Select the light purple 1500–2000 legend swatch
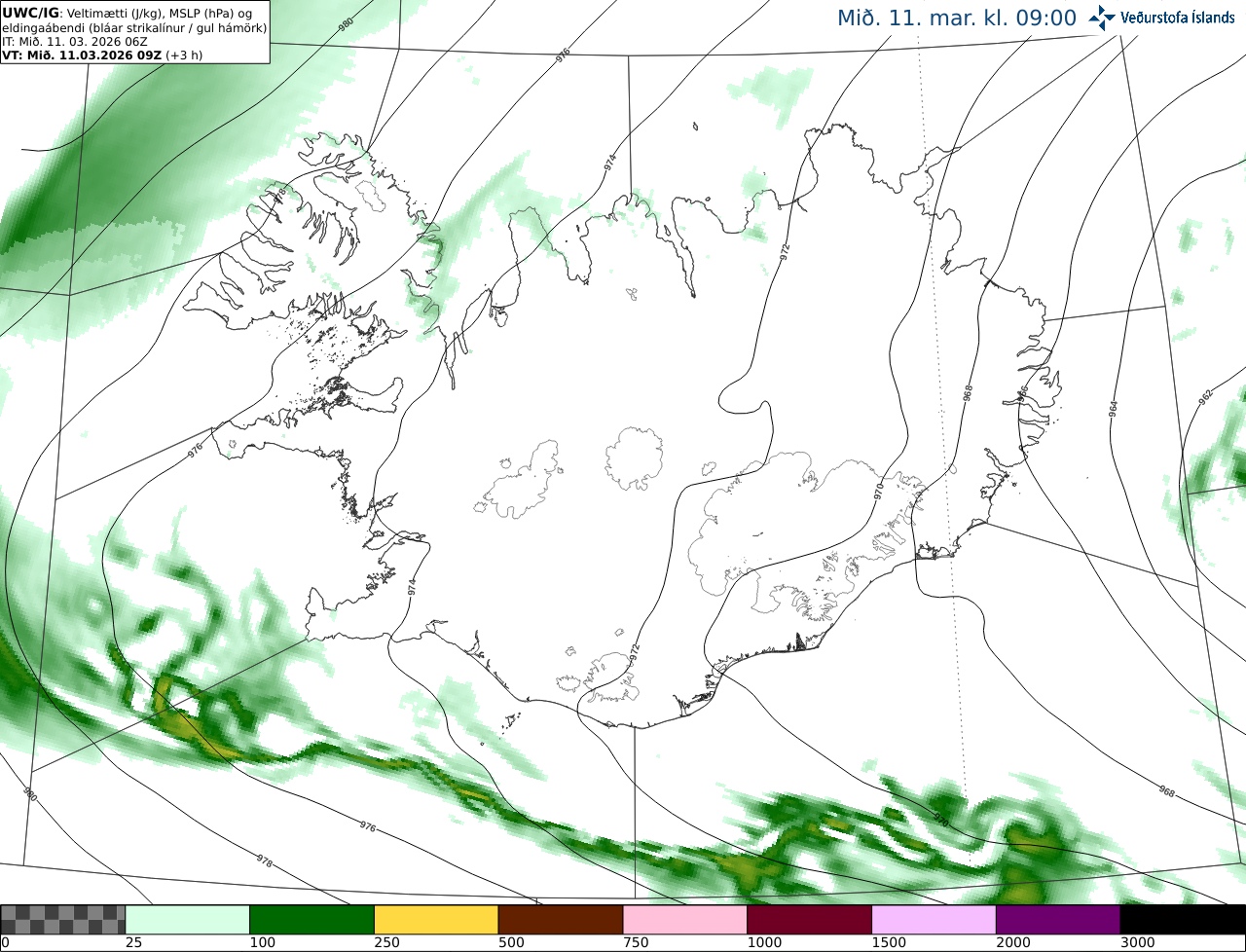This screenshot has width=1246, height=952. click(934, 920)
